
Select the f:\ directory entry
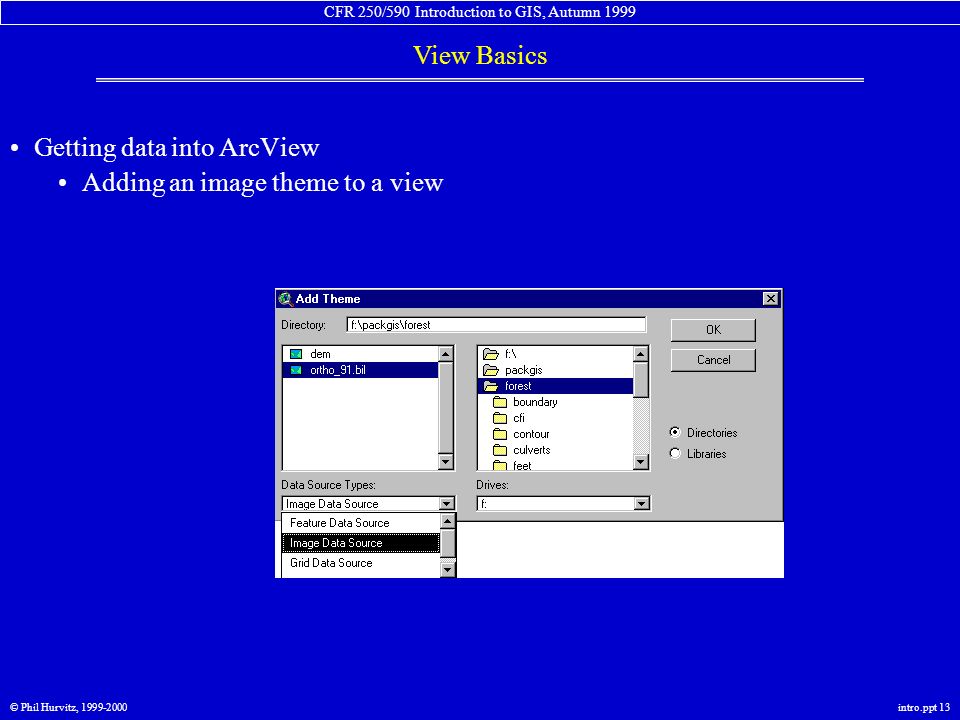[x=511, y=354]
